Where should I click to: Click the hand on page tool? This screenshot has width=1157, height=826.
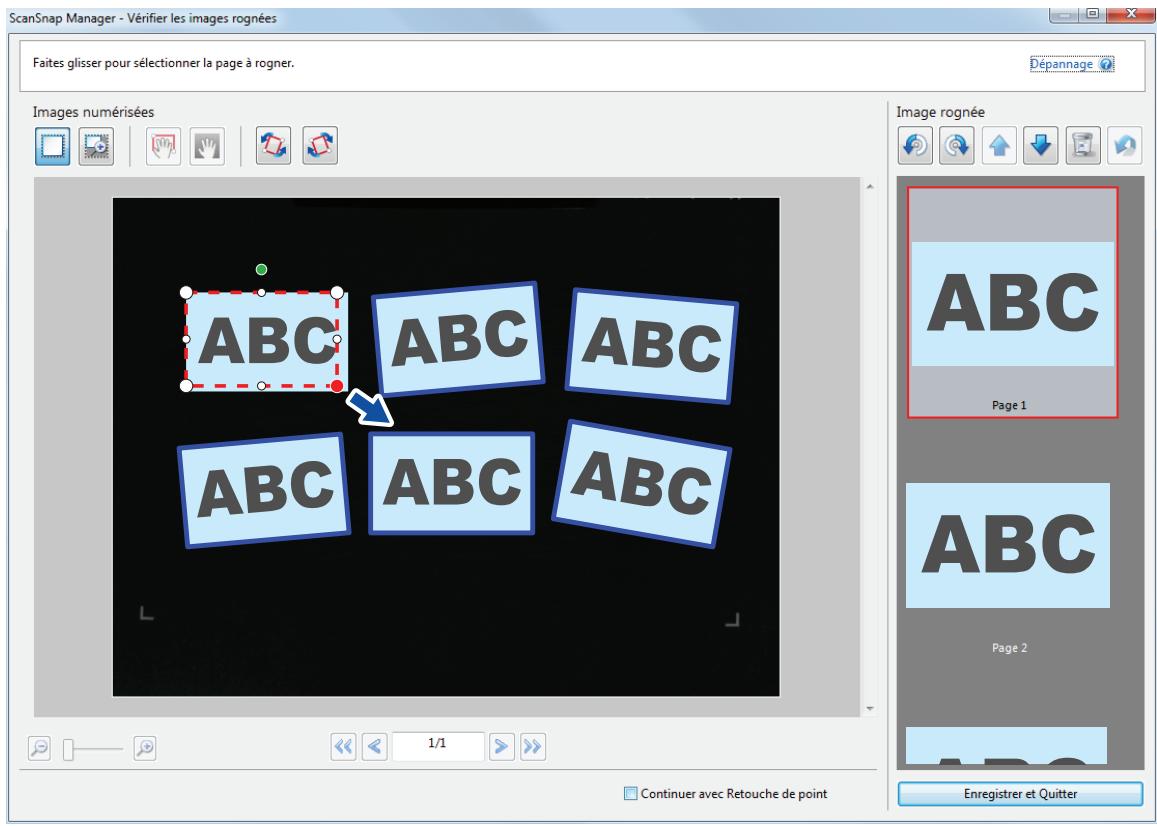tap(163, 145)
